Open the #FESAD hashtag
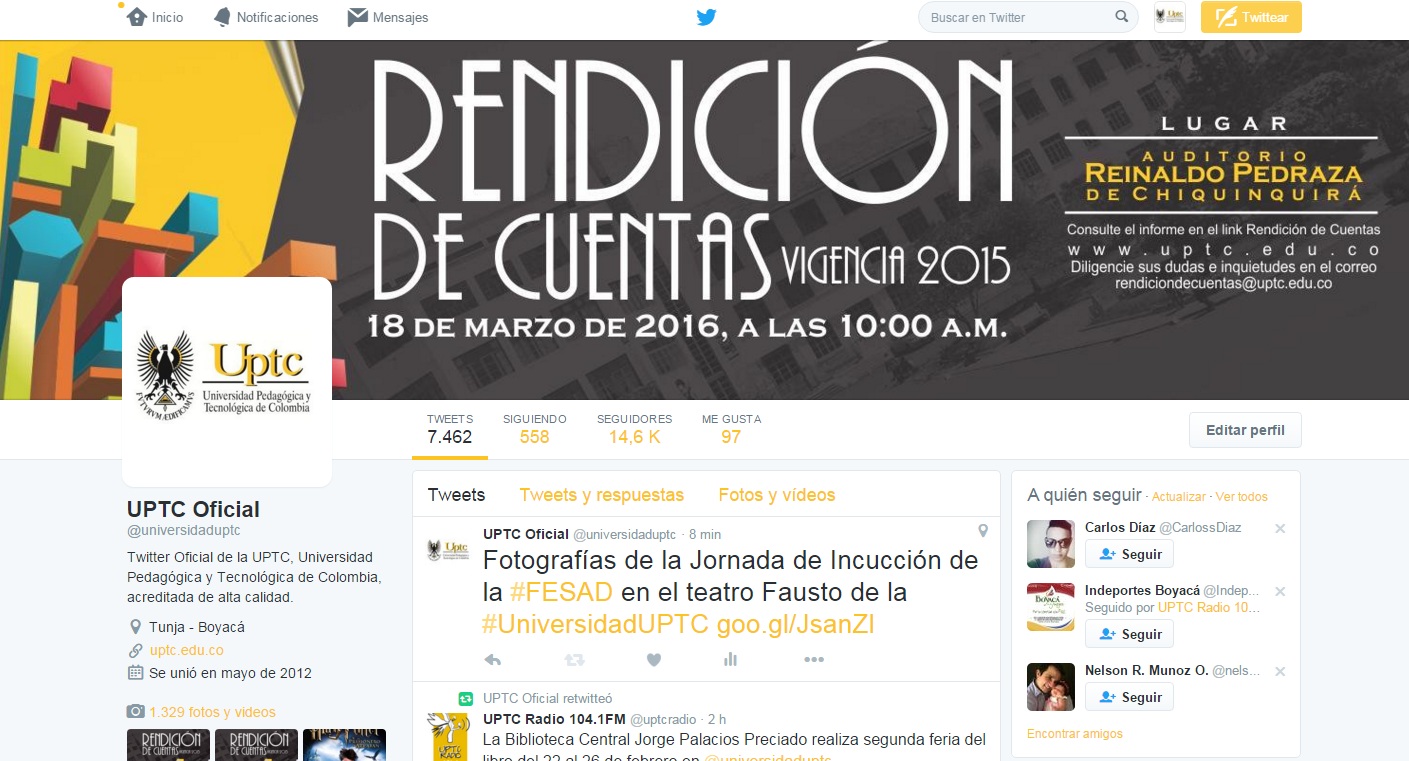Screen dimensions: 1409x761 (x=562, y=592)
